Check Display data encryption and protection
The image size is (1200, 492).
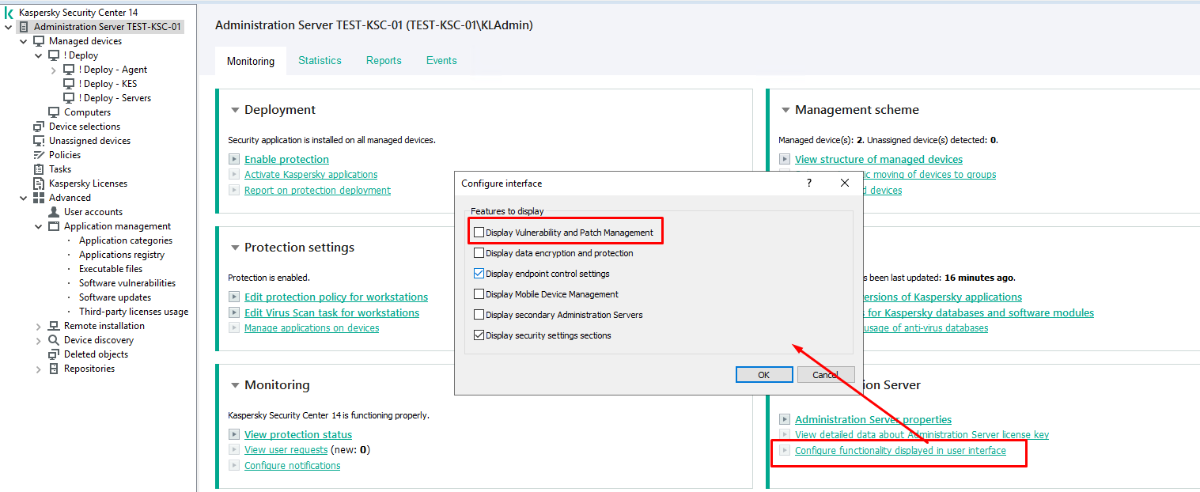479,253
